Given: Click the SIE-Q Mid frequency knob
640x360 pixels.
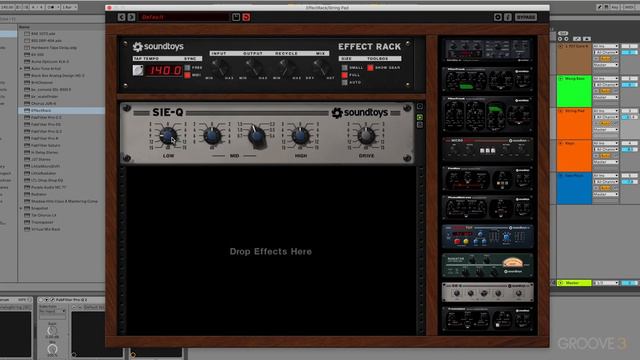Looking at the screenshot, I should (256, 137).
